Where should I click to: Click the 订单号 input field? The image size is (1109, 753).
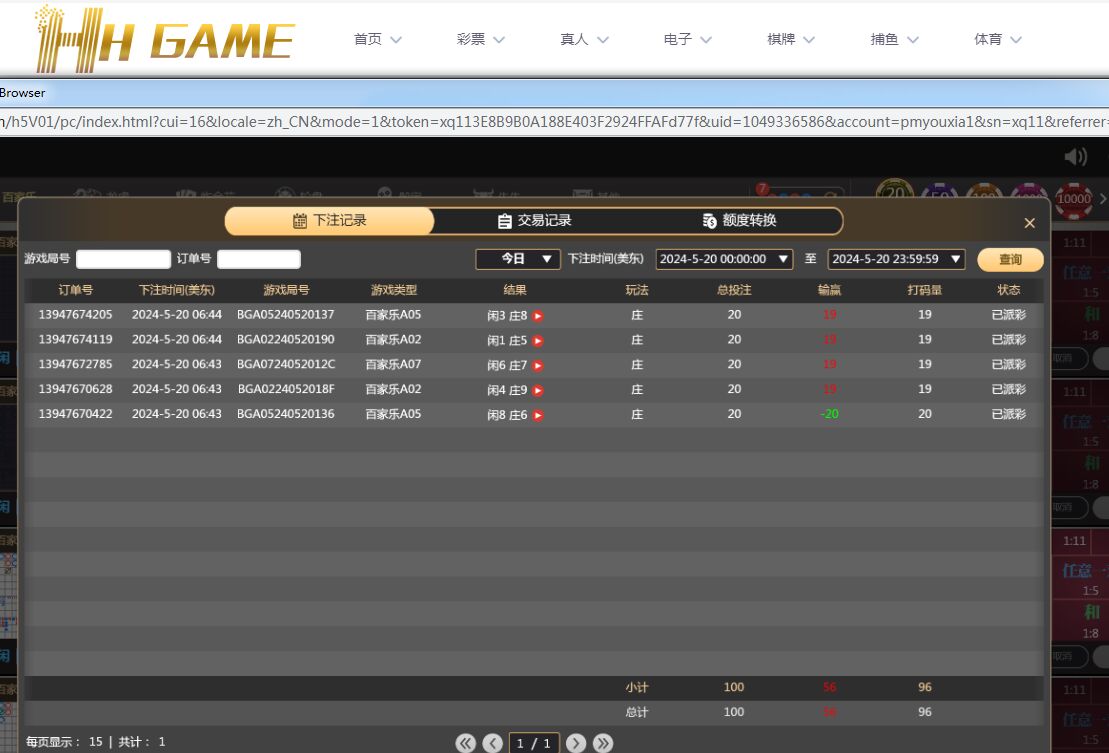258,259
